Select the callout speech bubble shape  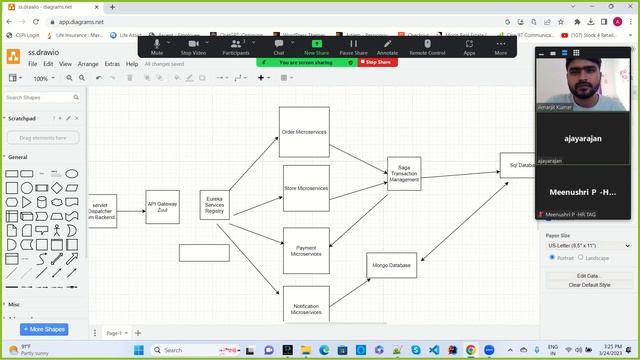[x=42, y=230]
